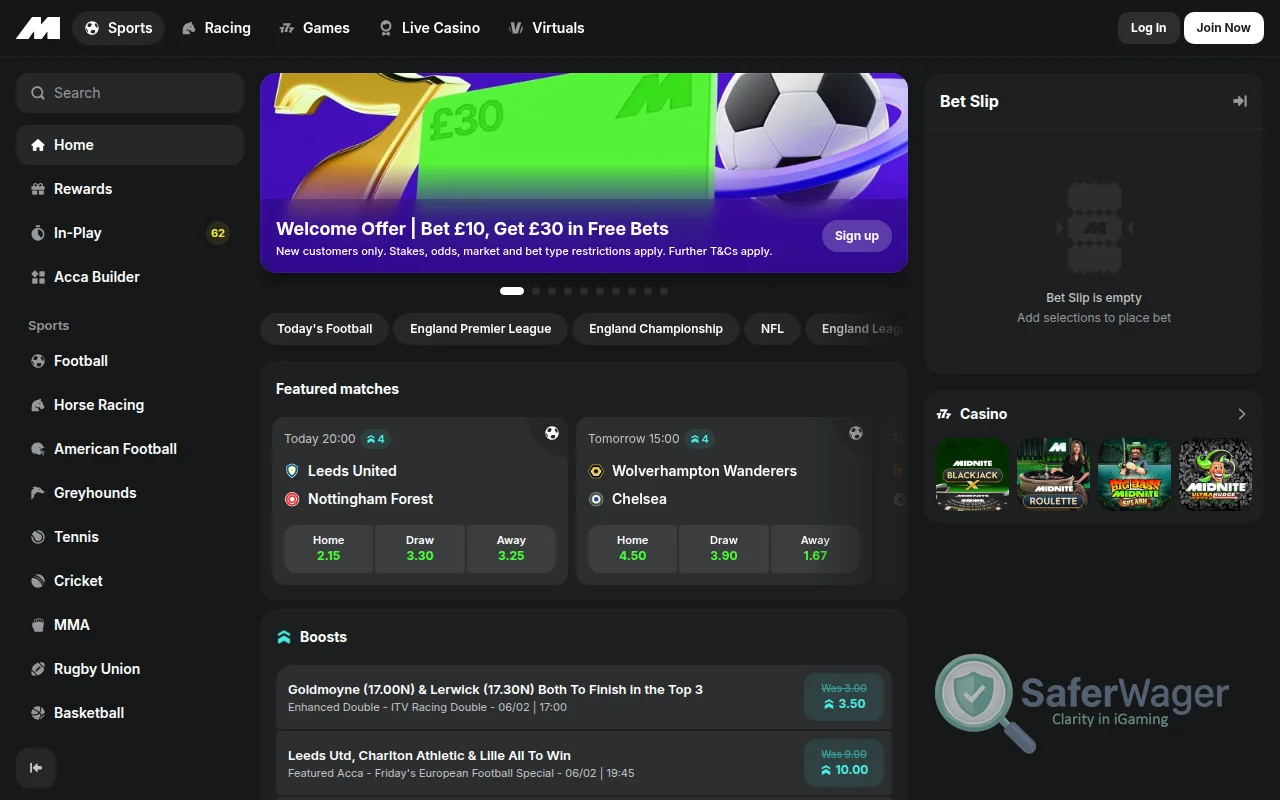1280x800 pixels.
Task: Collapse the left sidebar using the bottom arrow
Action: 36,767
